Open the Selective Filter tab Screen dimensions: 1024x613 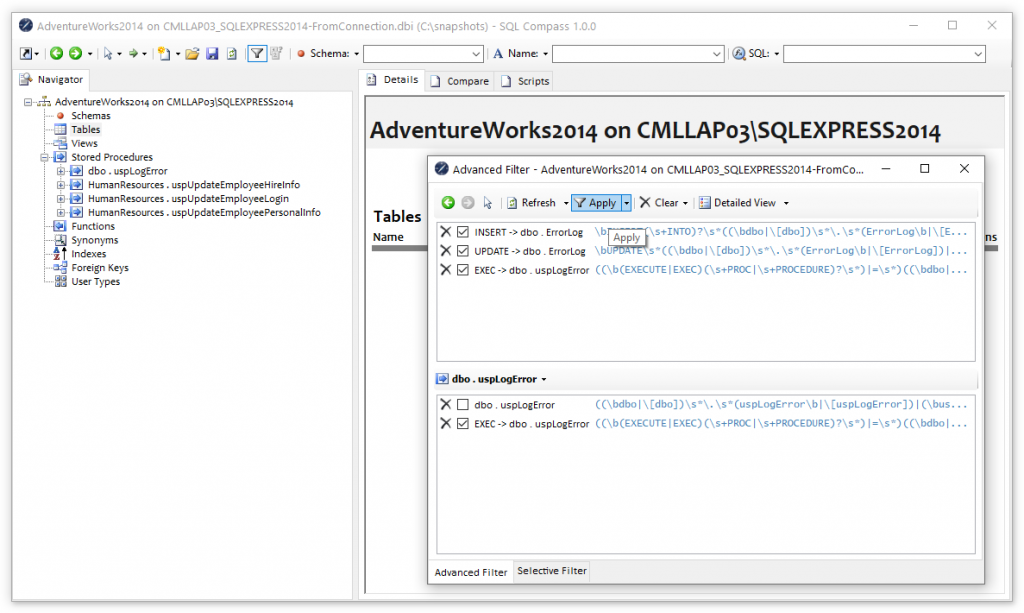click(x=551, y=572)
